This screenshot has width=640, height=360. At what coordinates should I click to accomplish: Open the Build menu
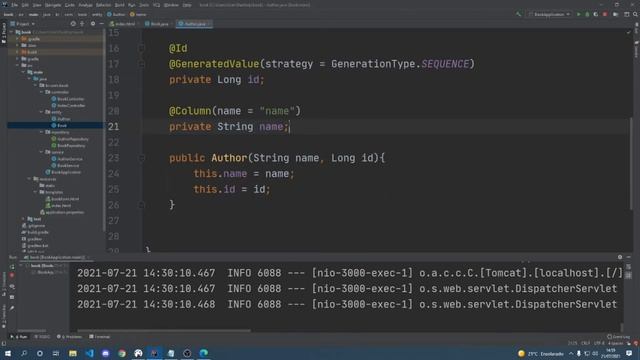tap(120, 5)
